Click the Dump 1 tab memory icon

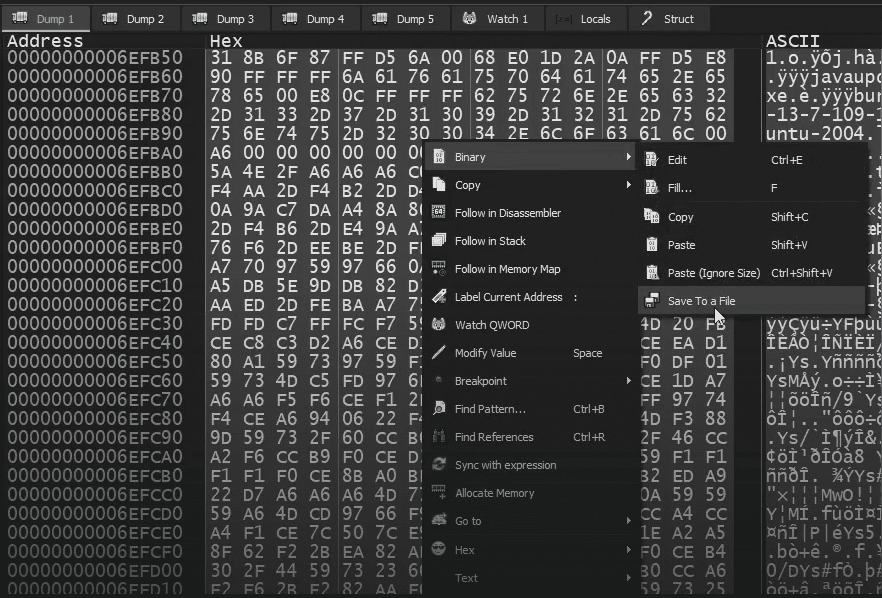click(20, 18)
